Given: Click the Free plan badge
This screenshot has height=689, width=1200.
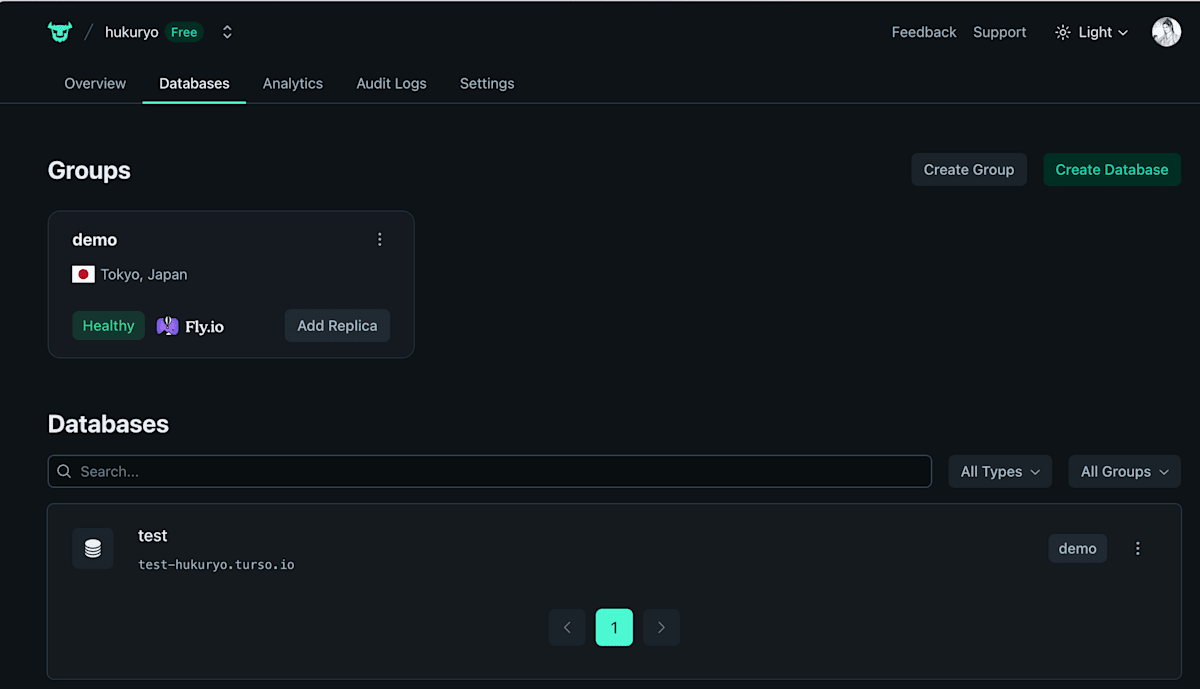Looking at the screenshot, I should (x=184, y=32).
